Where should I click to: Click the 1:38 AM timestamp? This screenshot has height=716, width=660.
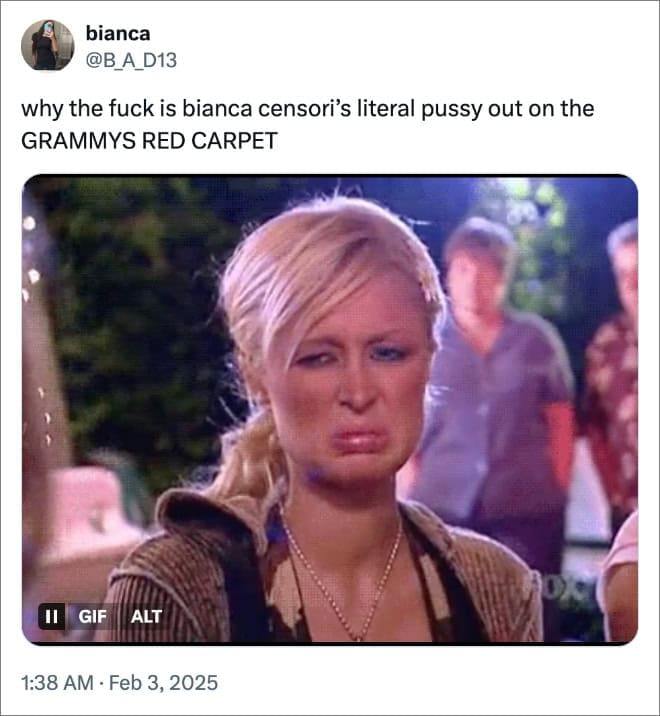point(57,683)
